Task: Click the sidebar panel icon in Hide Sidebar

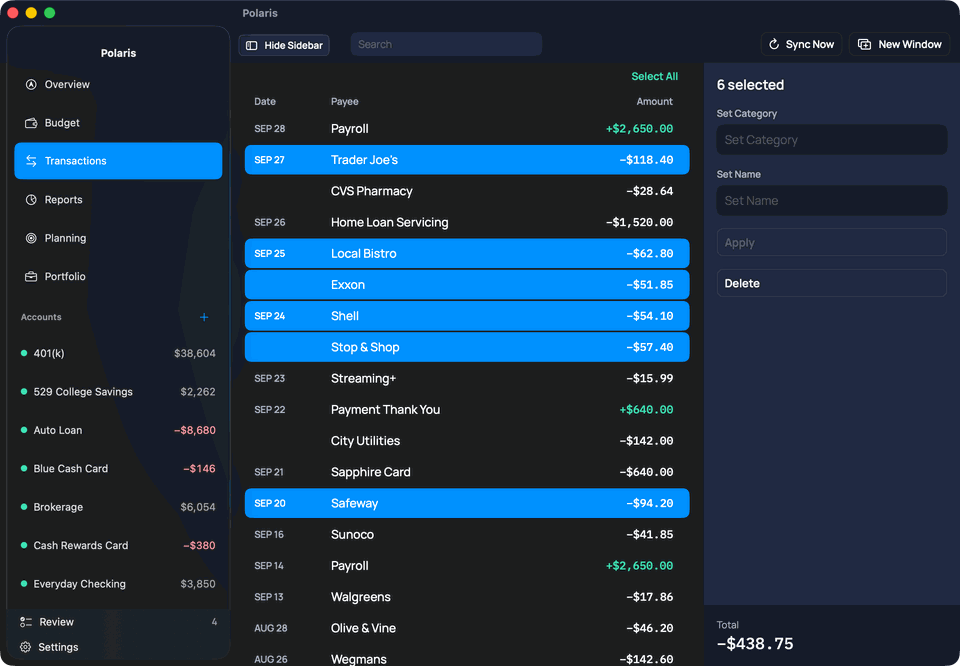Action: click(x=252, y=45)
